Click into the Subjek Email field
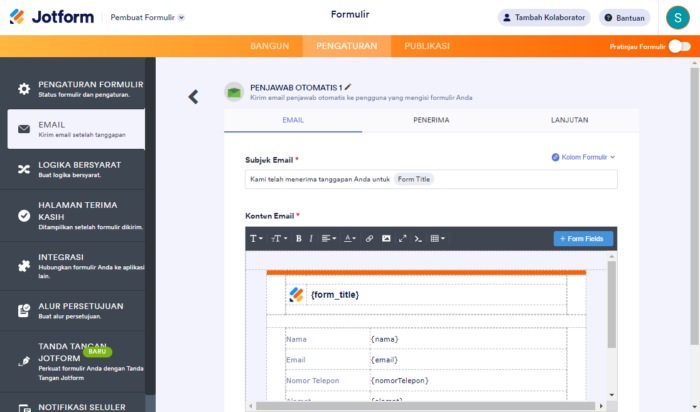The width and height of the screenshot is (700, 412). (x=431, y=179)
